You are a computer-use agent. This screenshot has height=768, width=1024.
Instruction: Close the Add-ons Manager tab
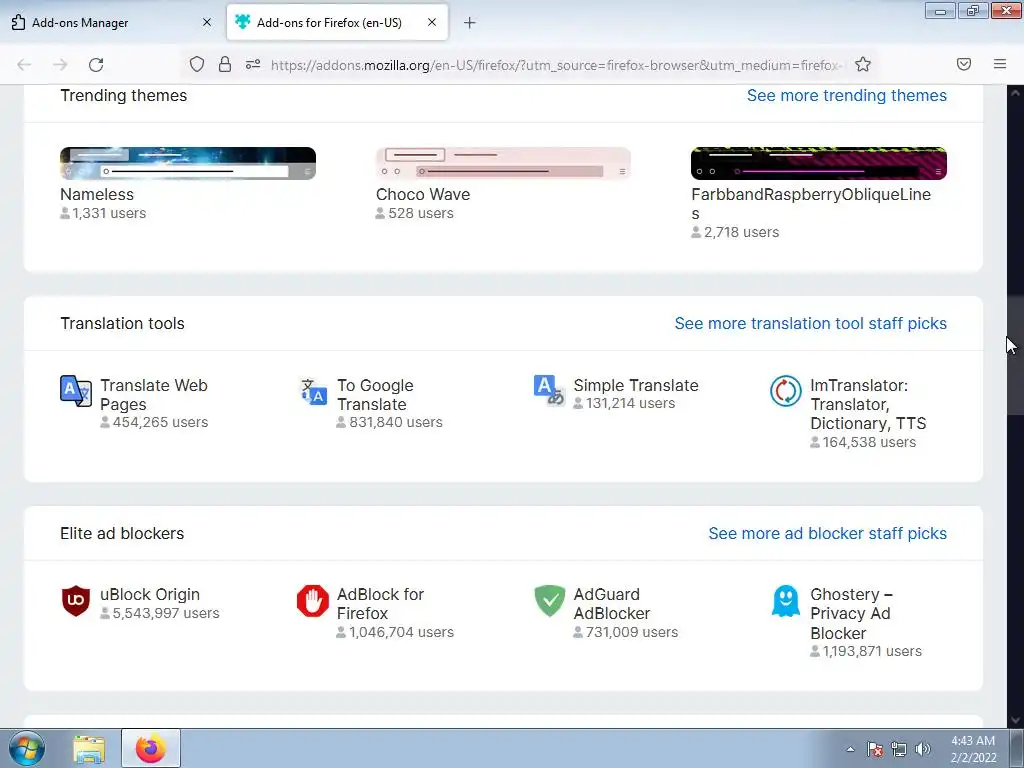[x=207, y=22]
